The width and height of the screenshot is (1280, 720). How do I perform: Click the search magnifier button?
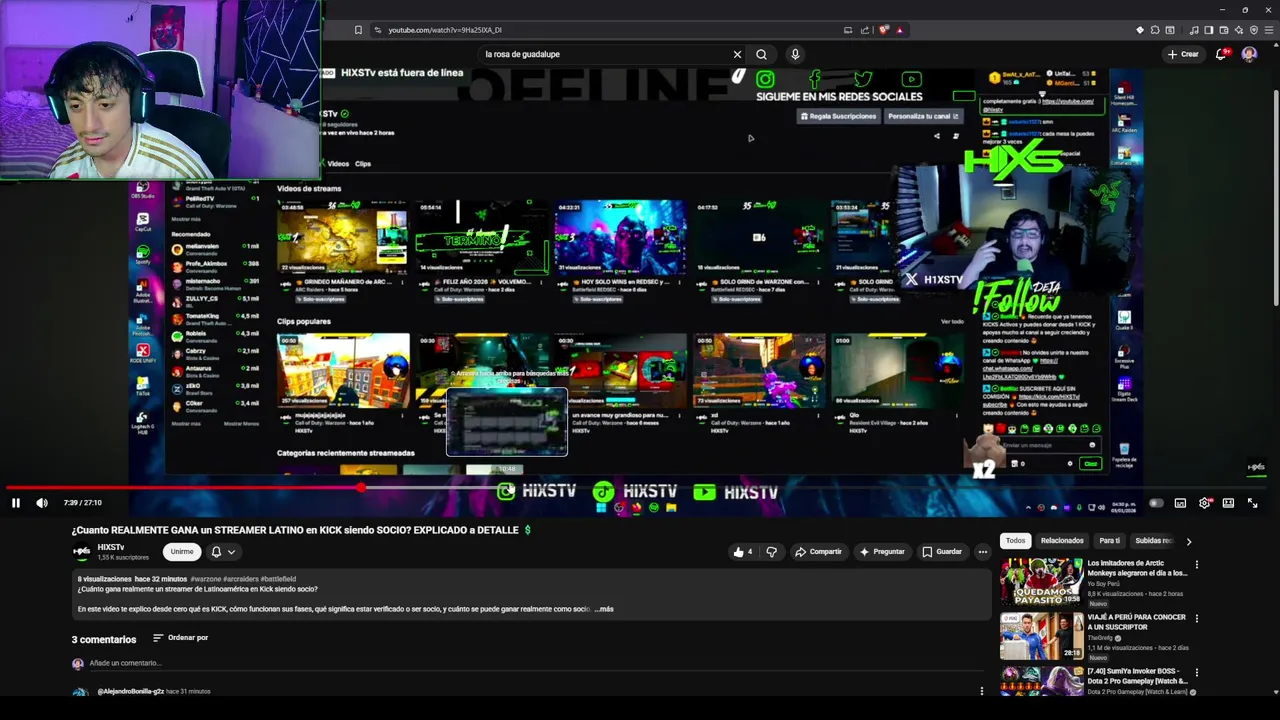point(761,54)
